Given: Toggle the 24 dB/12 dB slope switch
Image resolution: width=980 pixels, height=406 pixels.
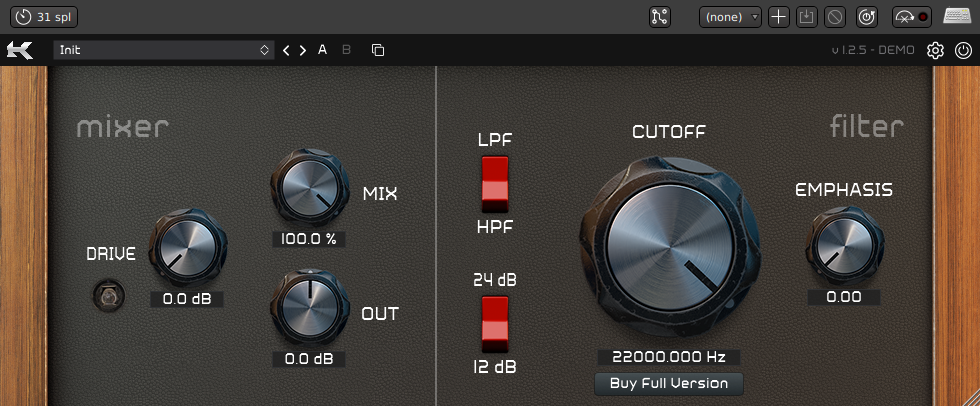Looking at the screenshot, I should pos(495,323).
